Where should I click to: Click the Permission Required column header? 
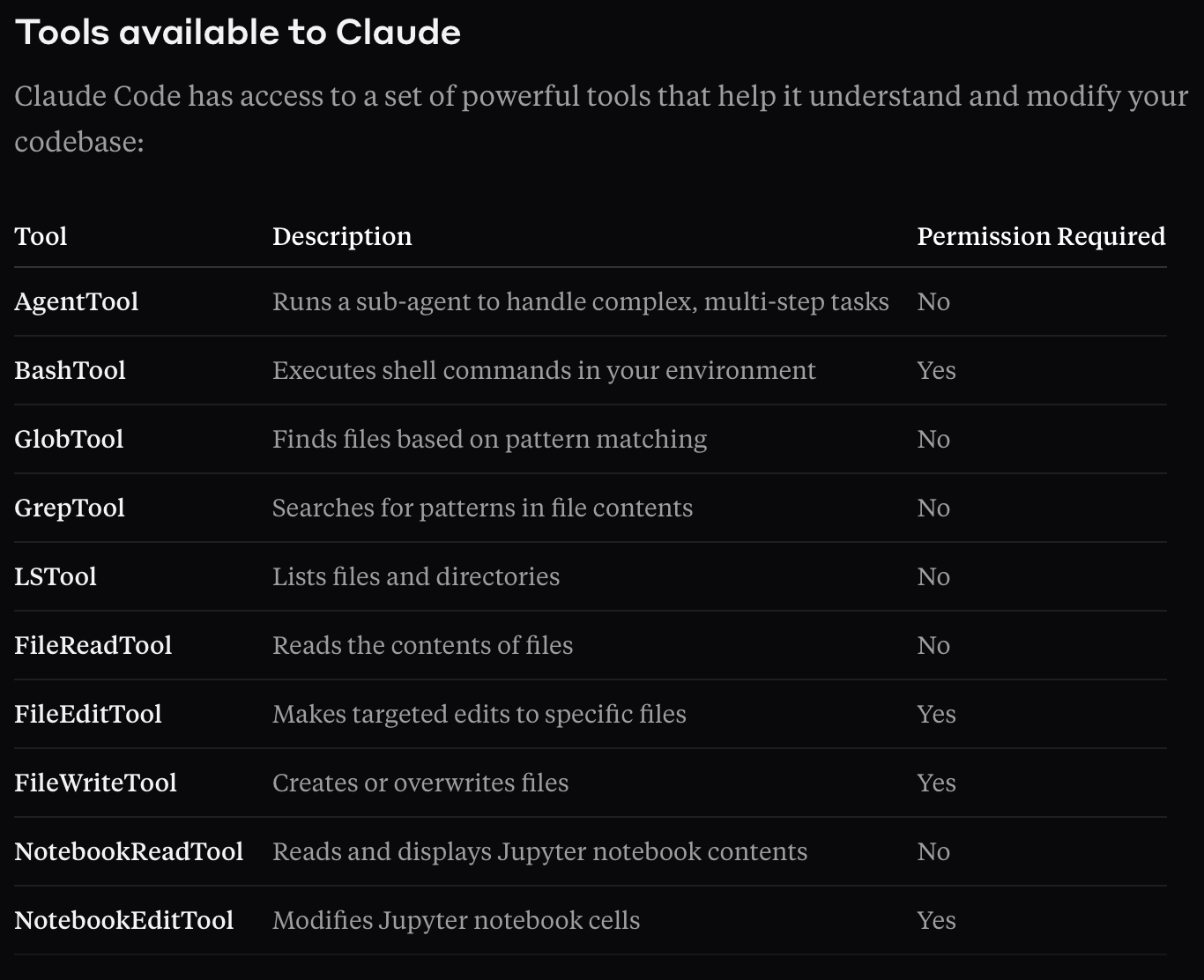1041,236
